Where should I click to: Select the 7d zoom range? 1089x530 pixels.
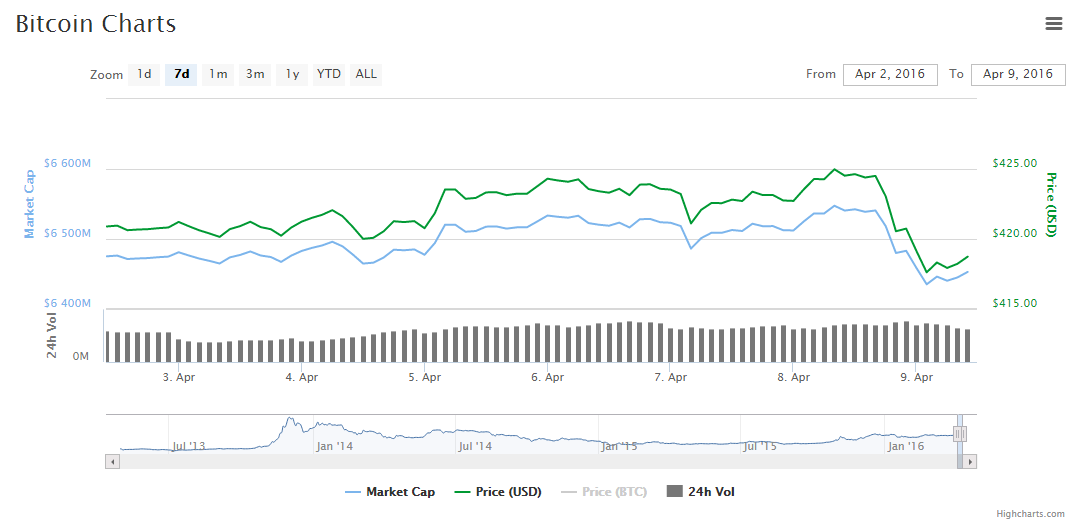pyautogui.click(x=181, y=74)
